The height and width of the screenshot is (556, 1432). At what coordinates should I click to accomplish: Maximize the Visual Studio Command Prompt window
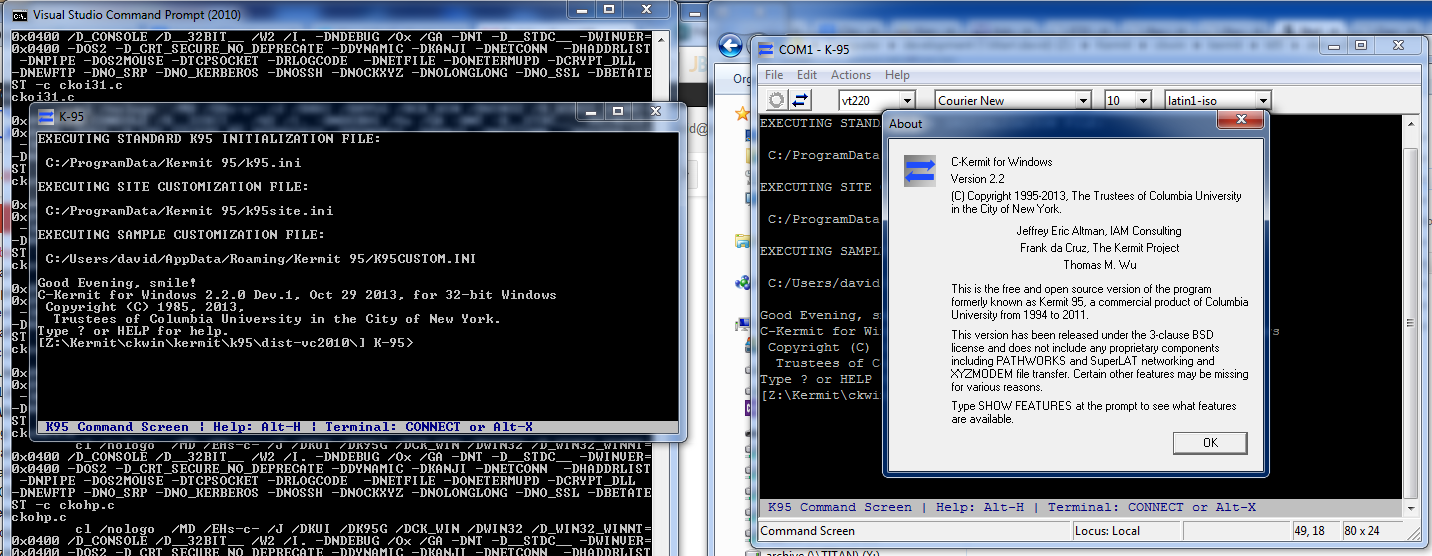pos(611,8)
